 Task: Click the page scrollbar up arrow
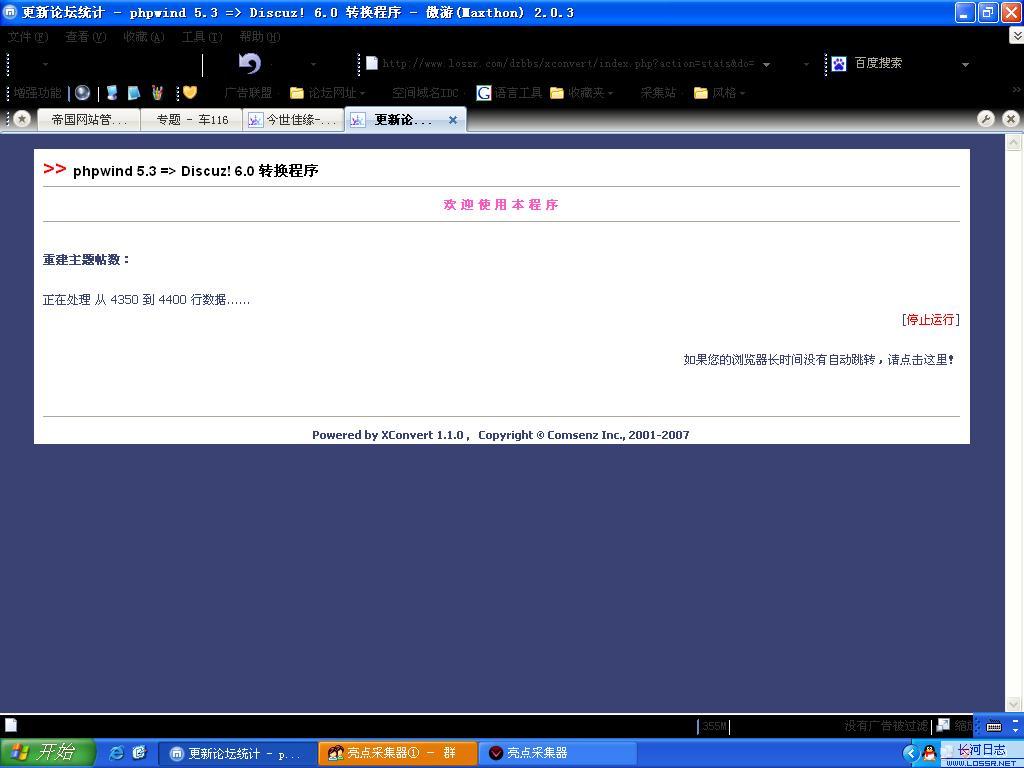click(1014, 142)
